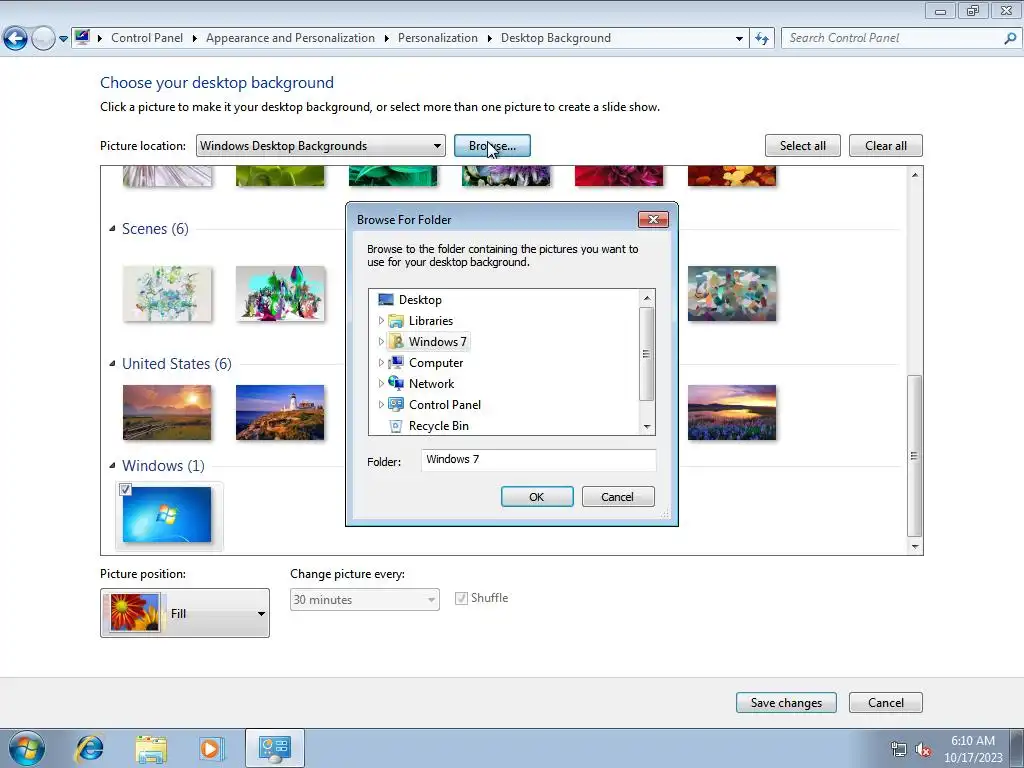1024x768 pixels.
Task: Open the recent pages dropdown arrow
Action: 63,39
